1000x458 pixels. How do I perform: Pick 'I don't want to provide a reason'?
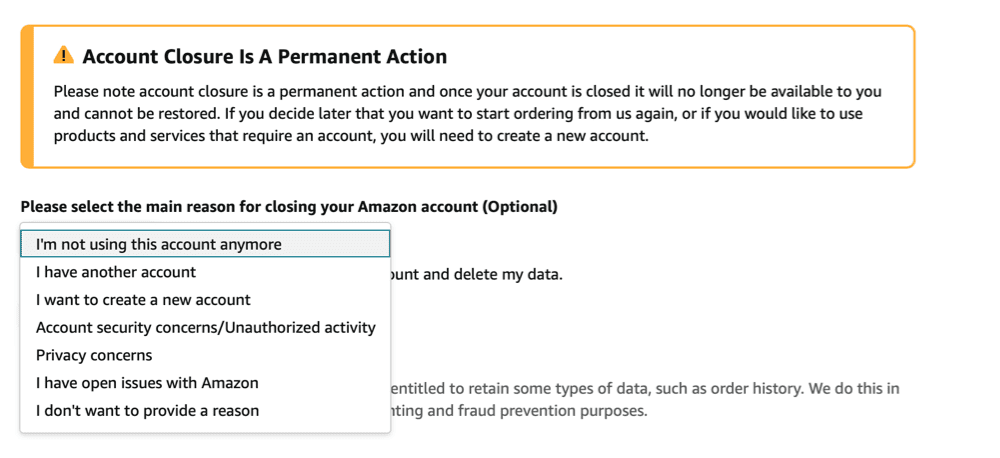(x=147, y=410)
